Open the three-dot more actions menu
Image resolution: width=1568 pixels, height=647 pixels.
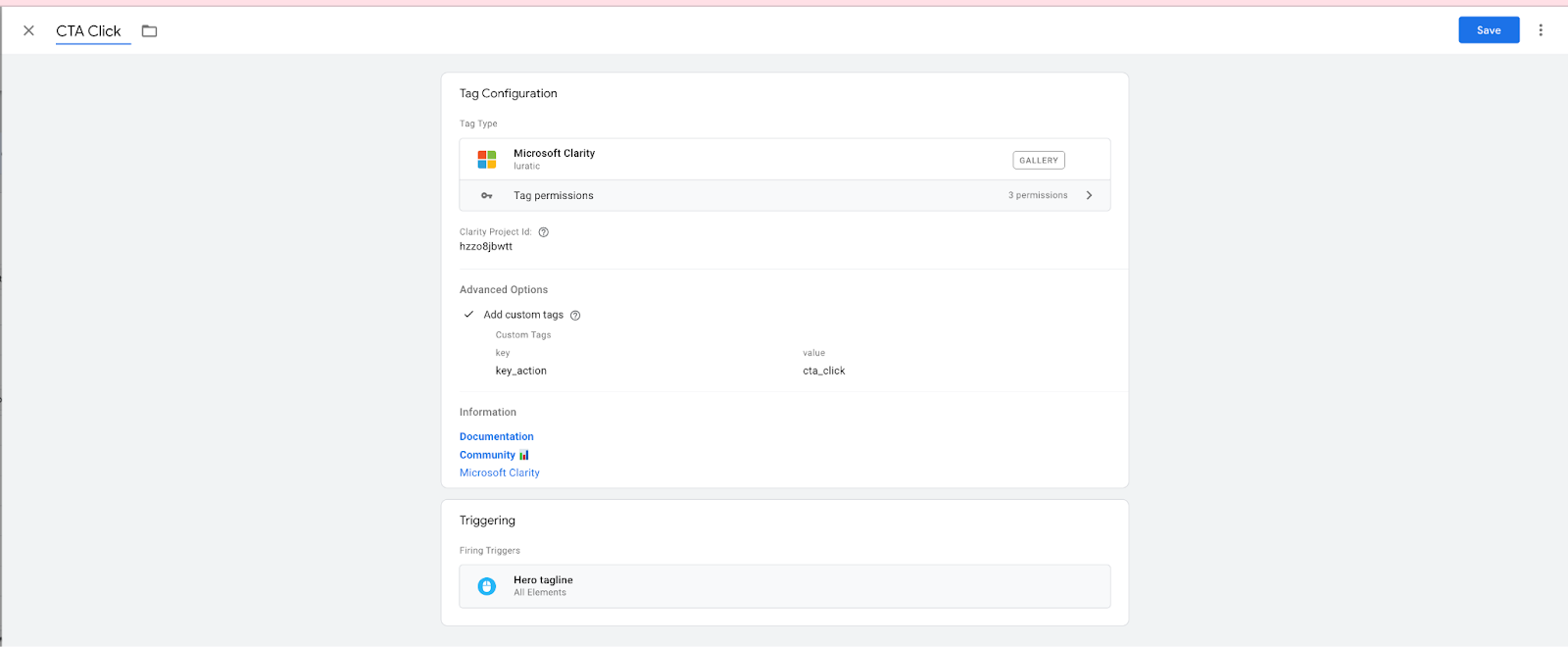point(1541,30)
